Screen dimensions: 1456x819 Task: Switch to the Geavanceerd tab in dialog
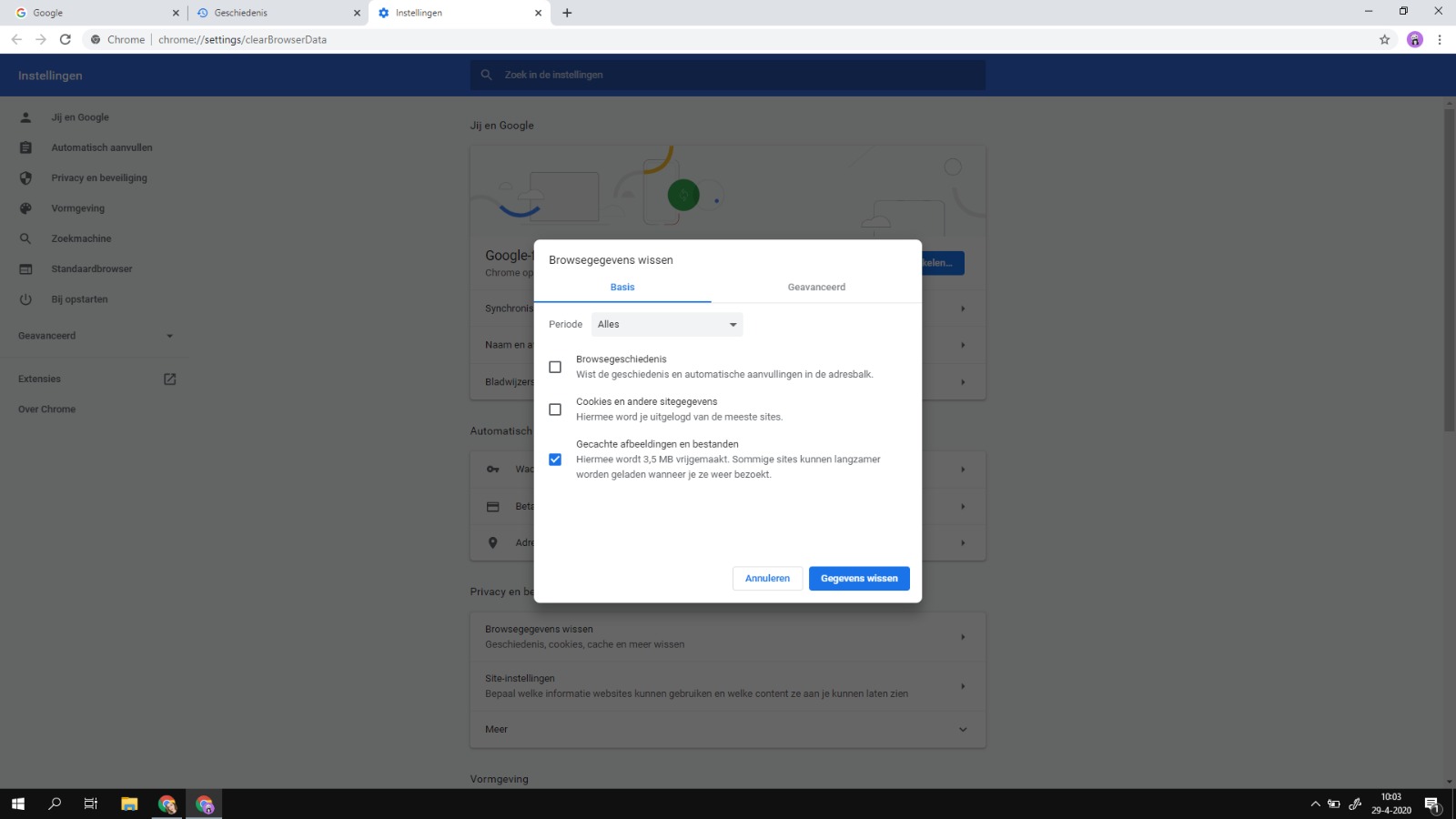(x=816, y=288)
